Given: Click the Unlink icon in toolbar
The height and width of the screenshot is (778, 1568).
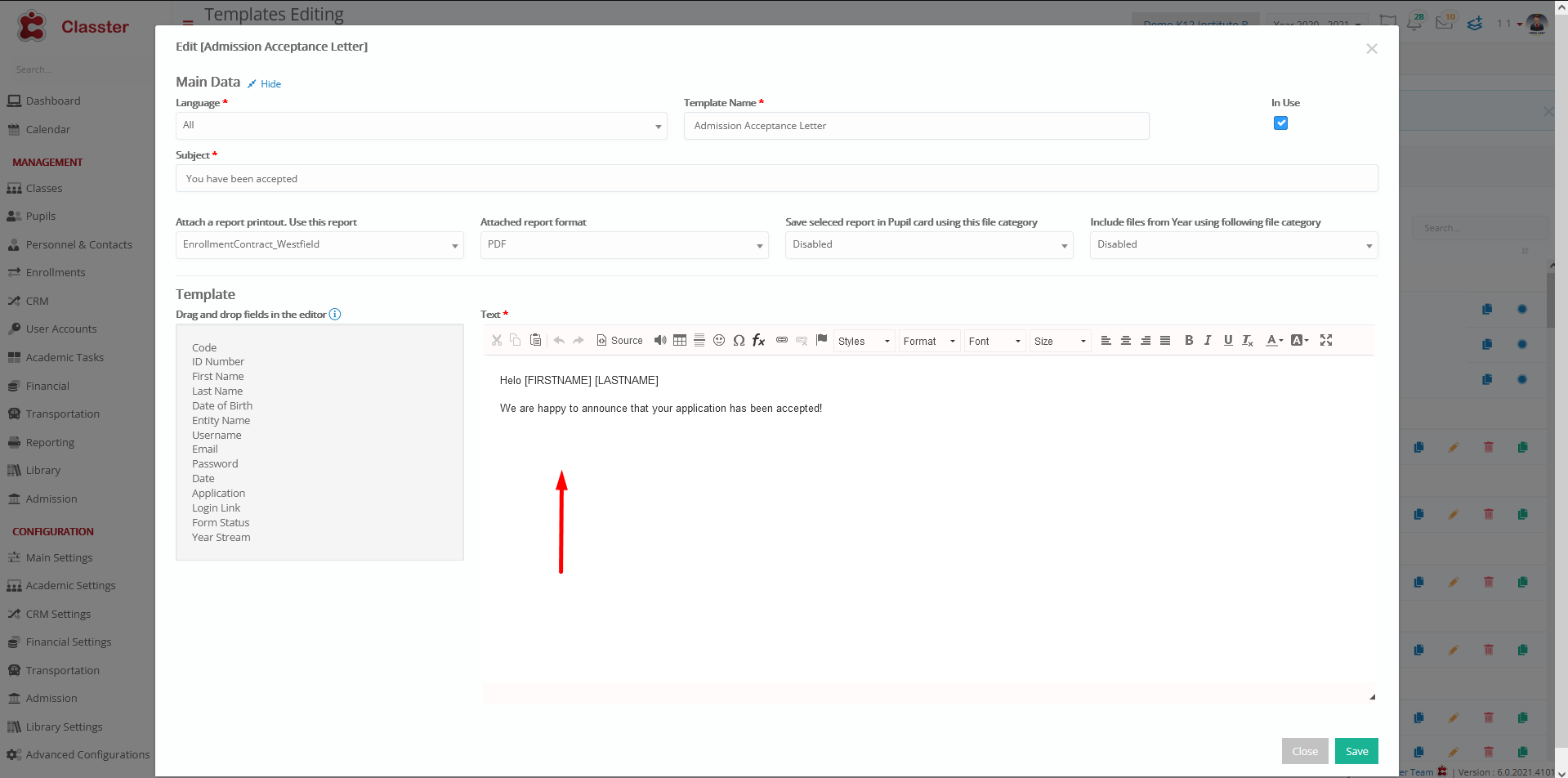Looking at the screenshot, I should tap(802, 340).
